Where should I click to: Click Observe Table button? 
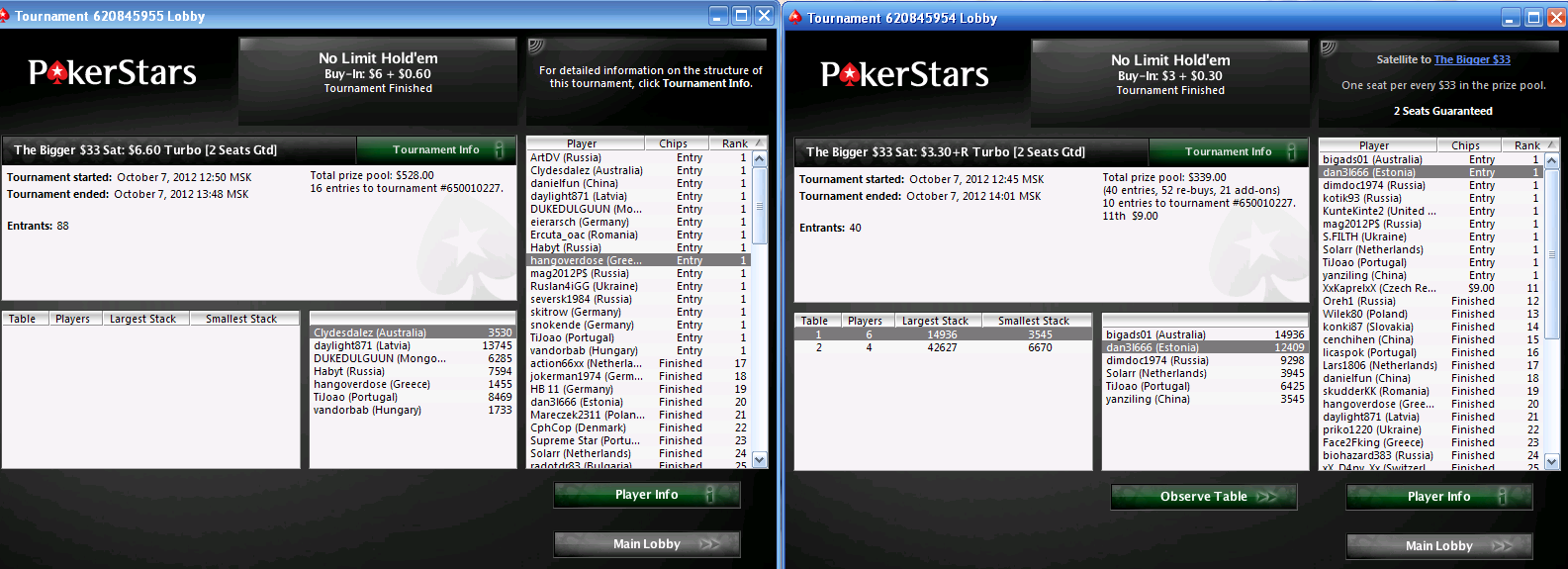point(1204,497)
